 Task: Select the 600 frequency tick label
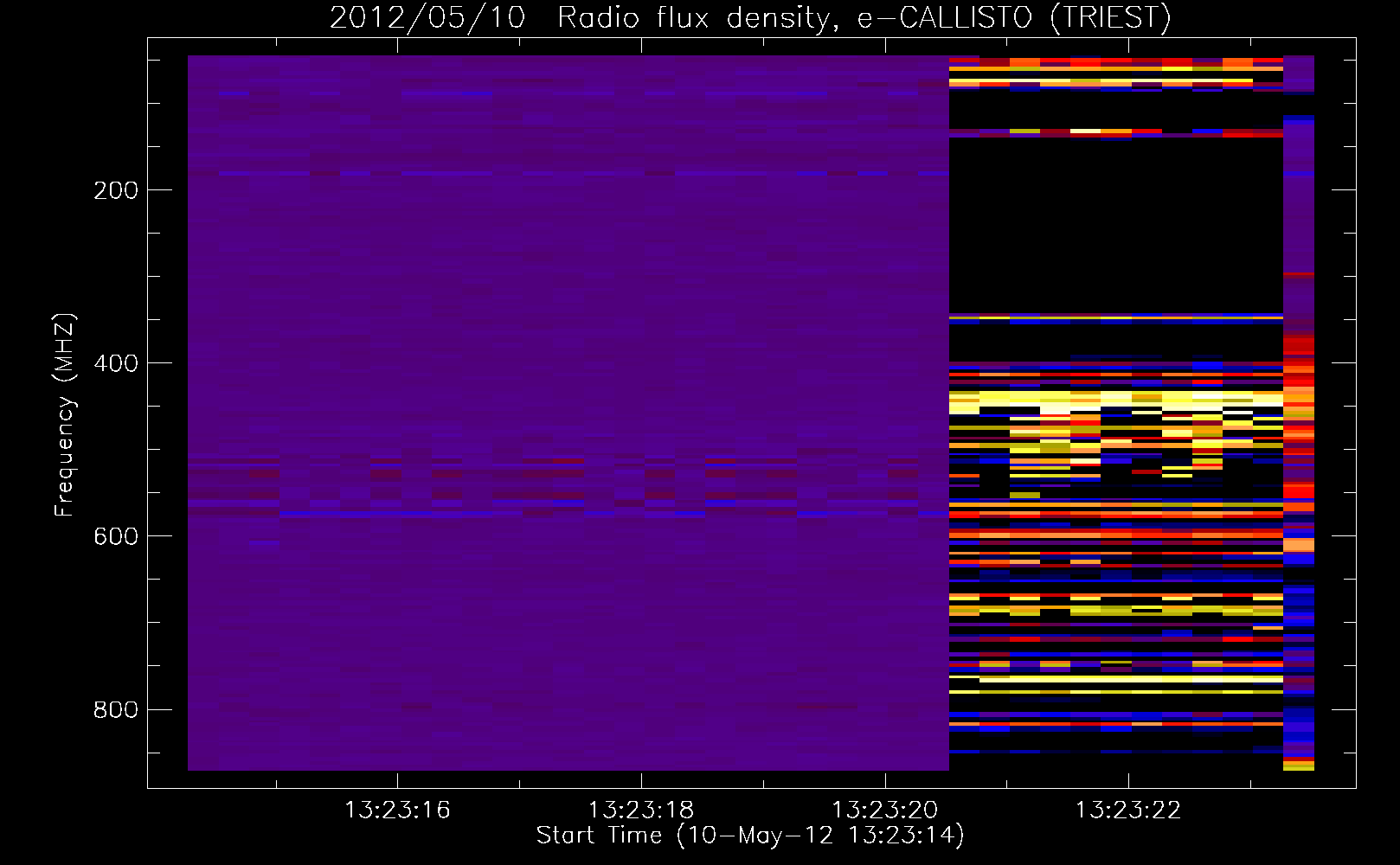(x=116, y=536)
